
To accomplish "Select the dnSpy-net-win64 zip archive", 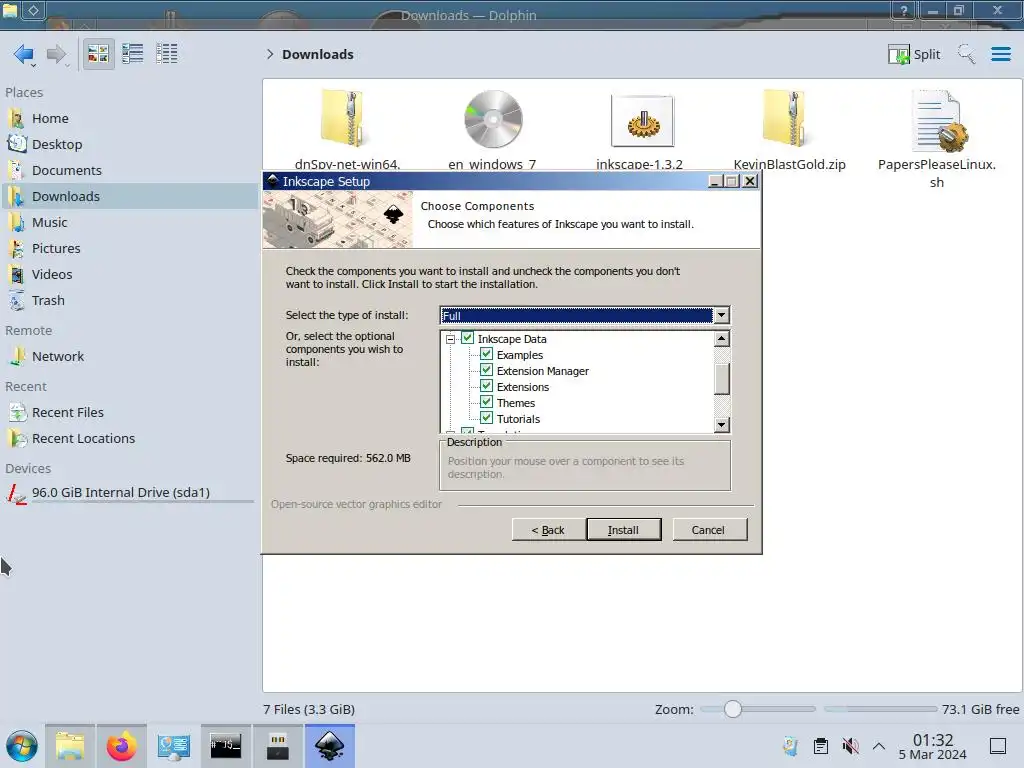I will tap(347, 130).
